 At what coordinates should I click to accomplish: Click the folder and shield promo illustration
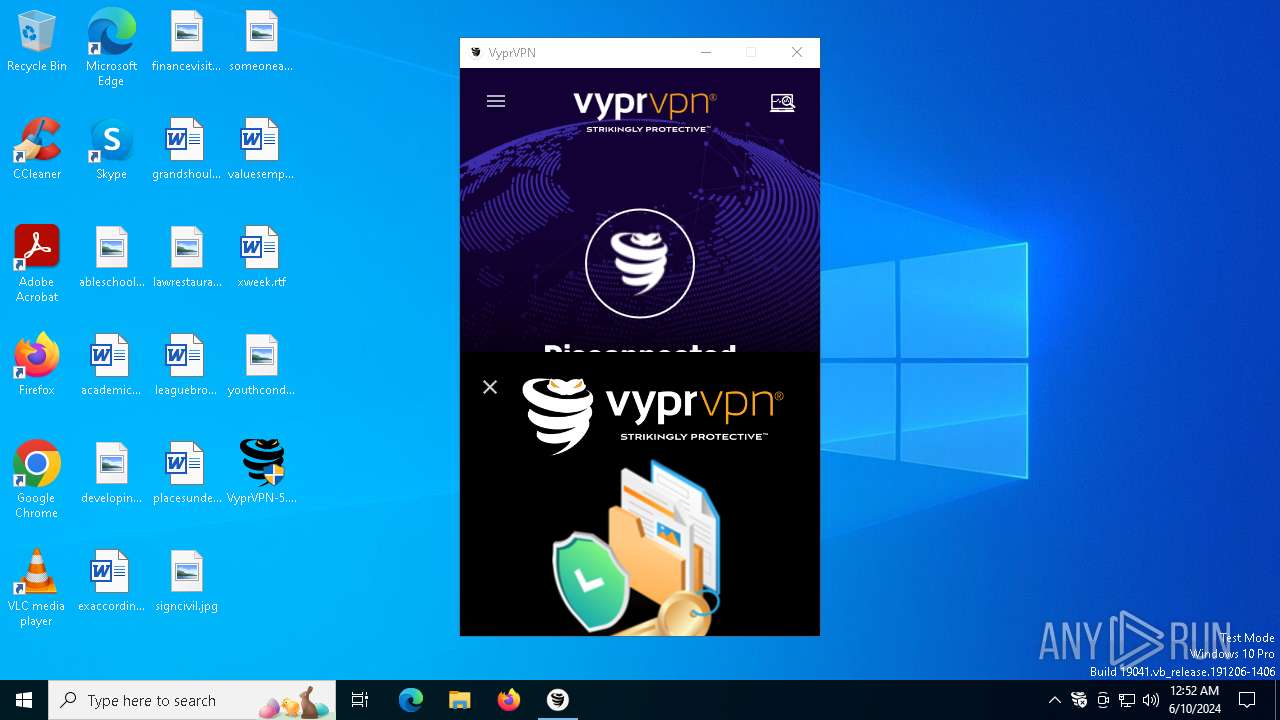[x=636, y=548]
